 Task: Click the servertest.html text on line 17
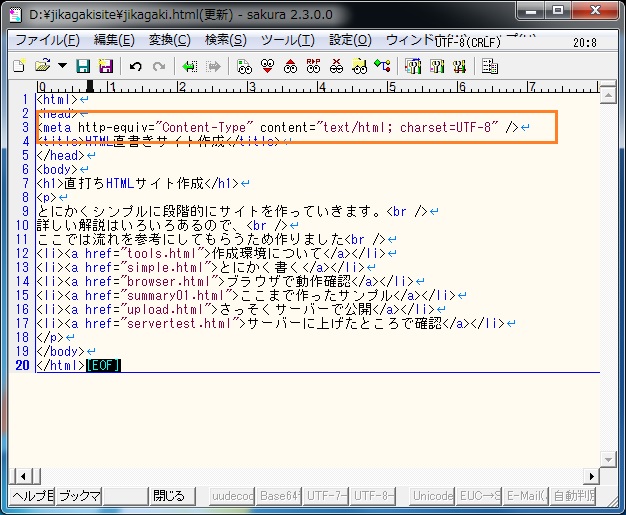click(179, 323)
